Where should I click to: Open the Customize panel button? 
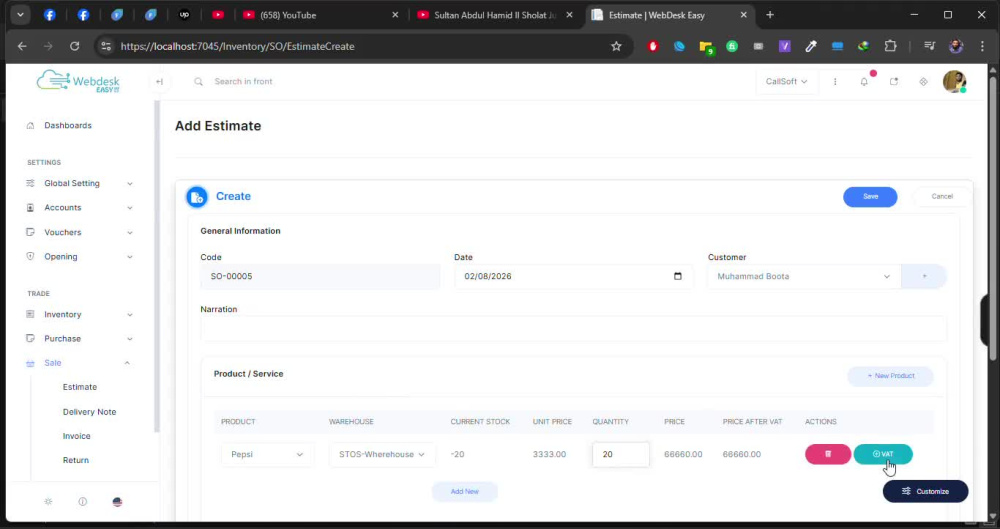925,491
